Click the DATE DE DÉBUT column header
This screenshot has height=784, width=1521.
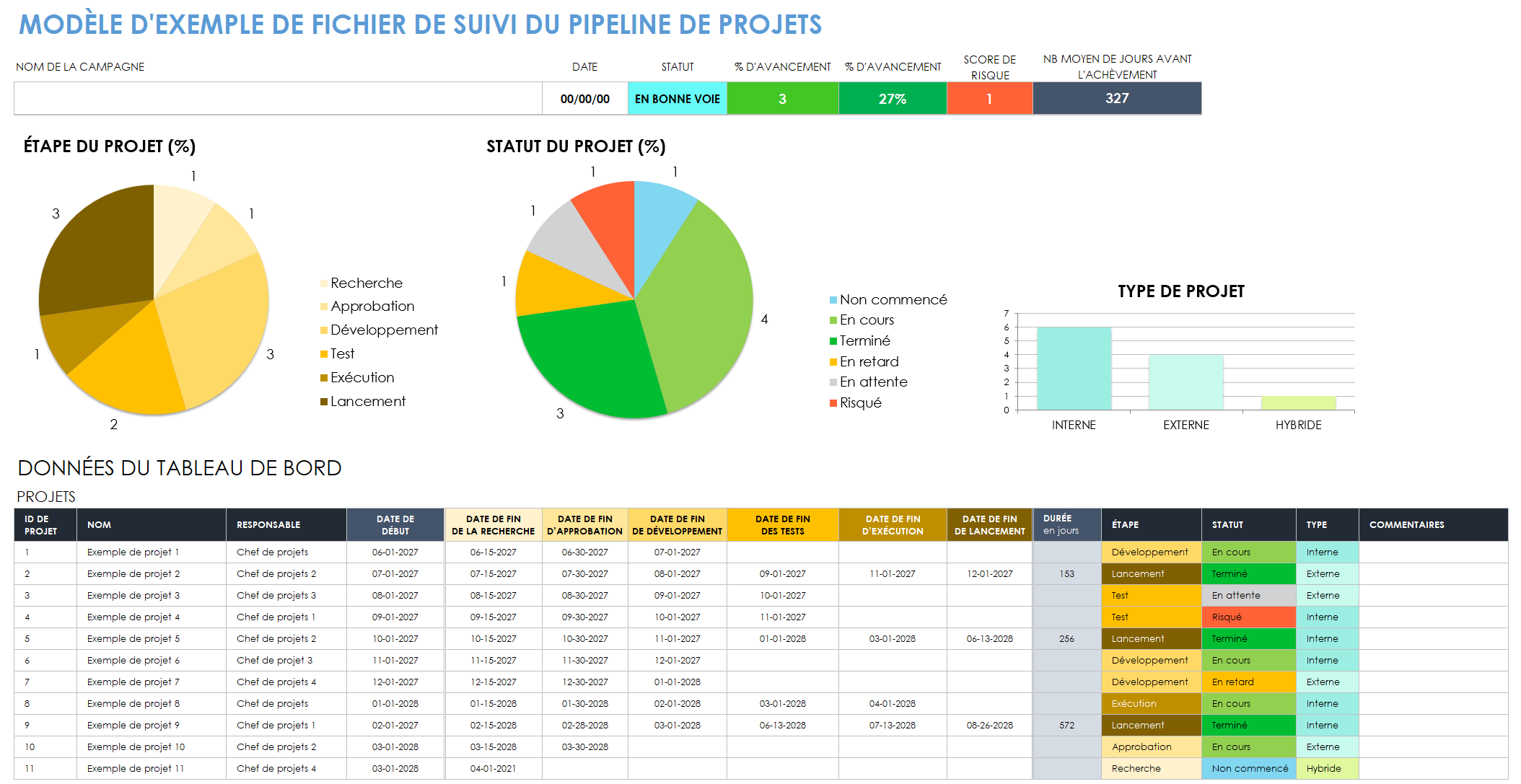395,524
